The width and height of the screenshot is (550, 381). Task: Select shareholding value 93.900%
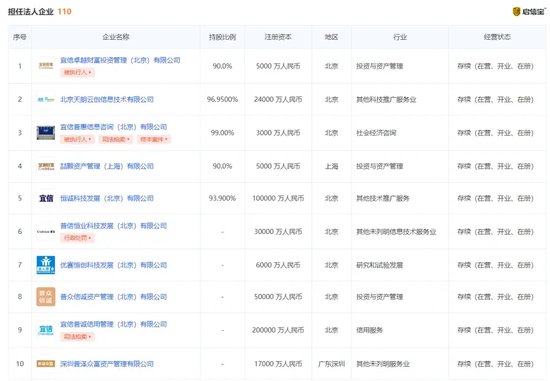coord(222,198)
